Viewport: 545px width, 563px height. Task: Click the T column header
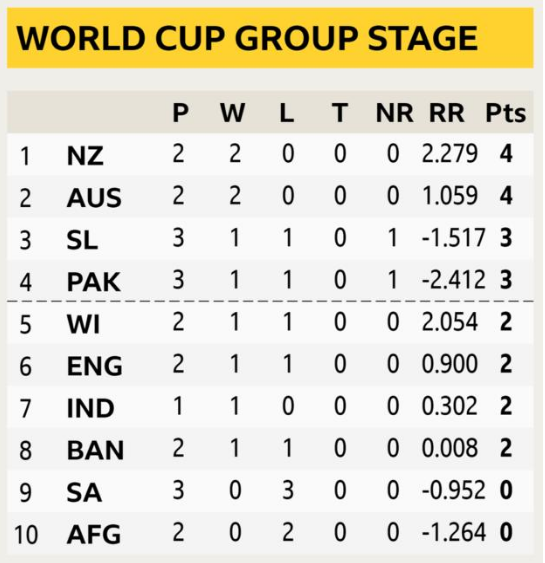(340, 113)
